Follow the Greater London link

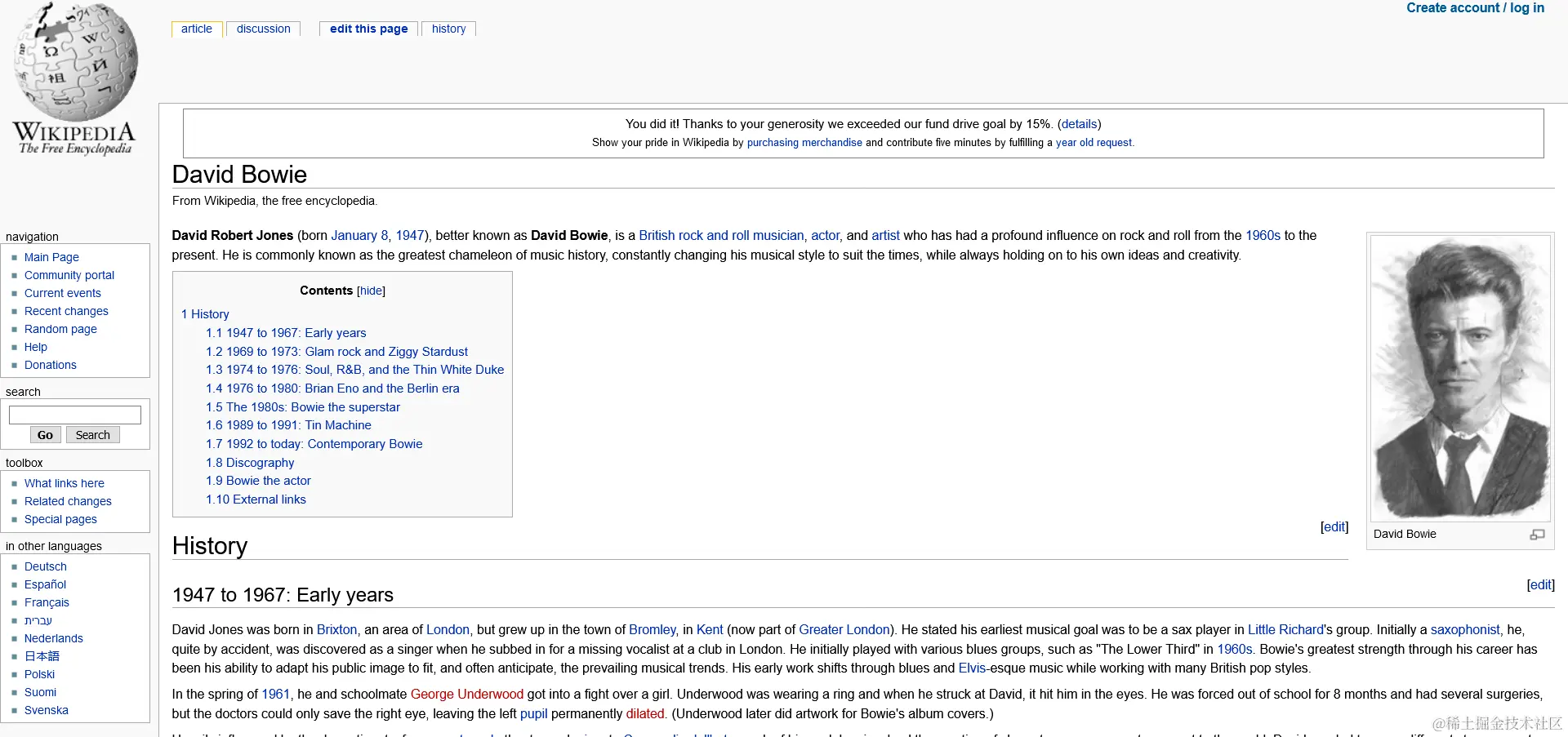[844, 630]
